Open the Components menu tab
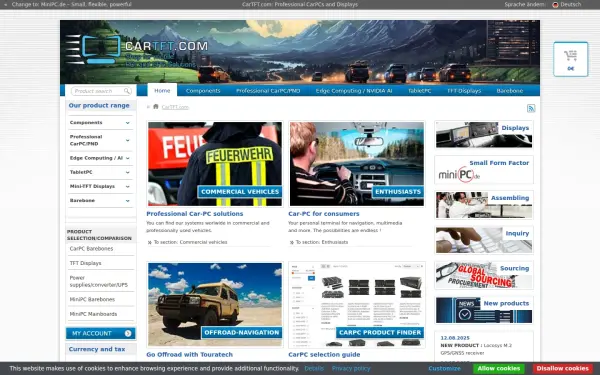The width and height of the screenshot is (600, 375). point(203,91)
